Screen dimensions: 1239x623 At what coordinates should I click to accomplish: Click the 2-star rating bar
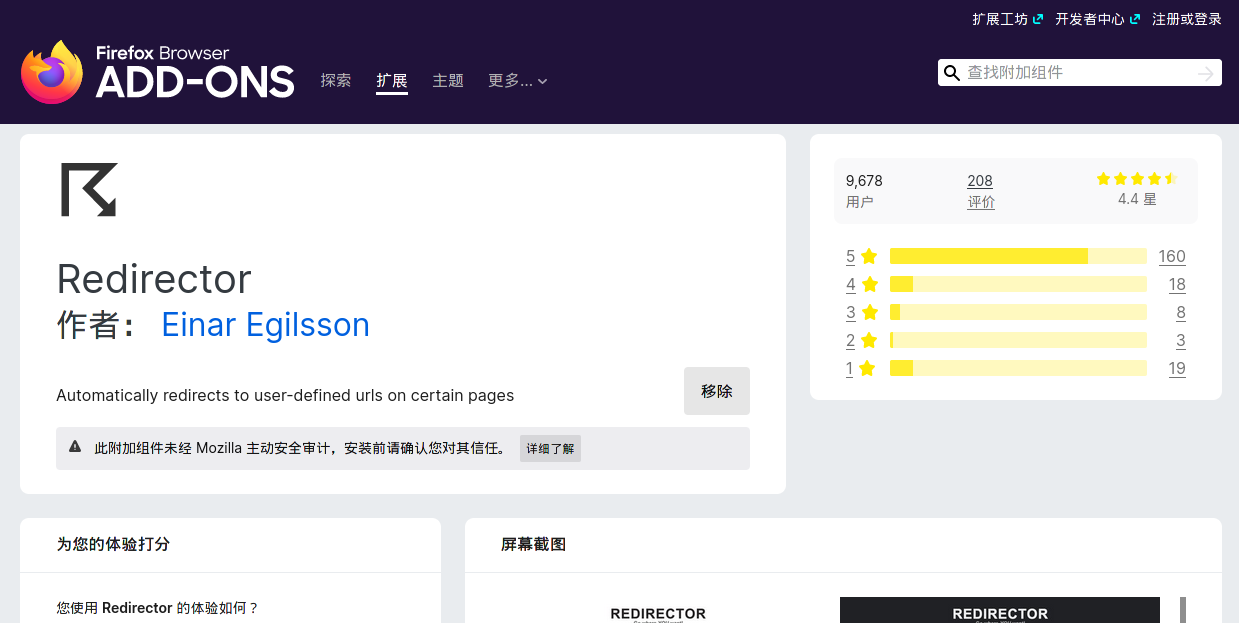[1018, 340]
